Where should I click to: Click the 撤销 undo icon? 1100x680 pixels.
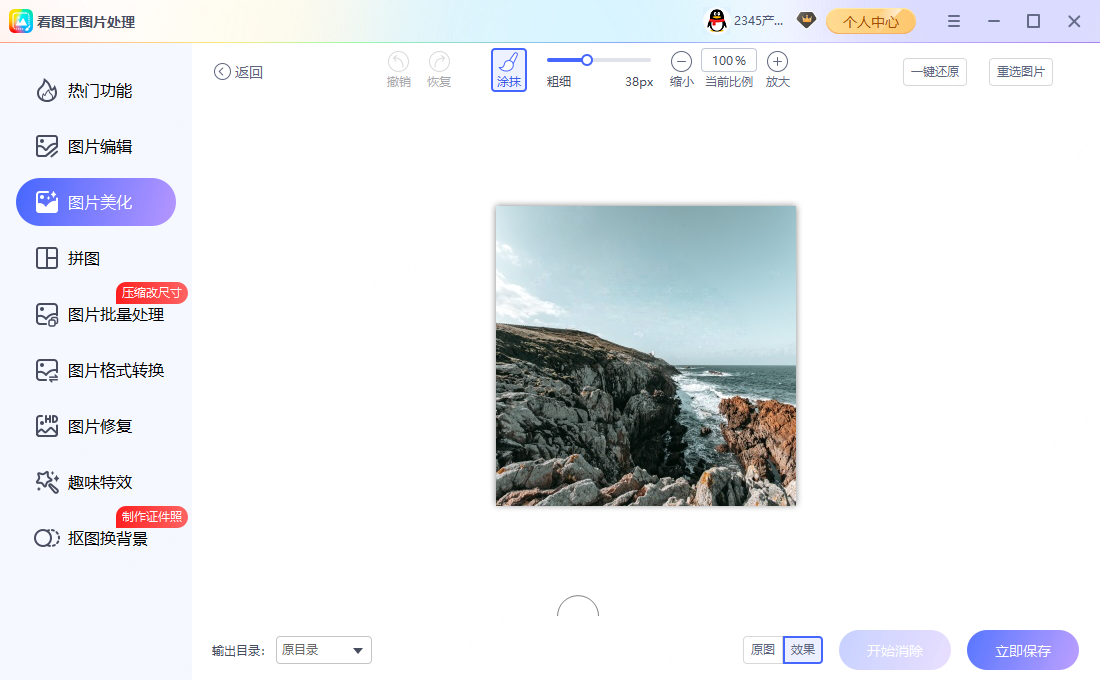tap(398, 62)
